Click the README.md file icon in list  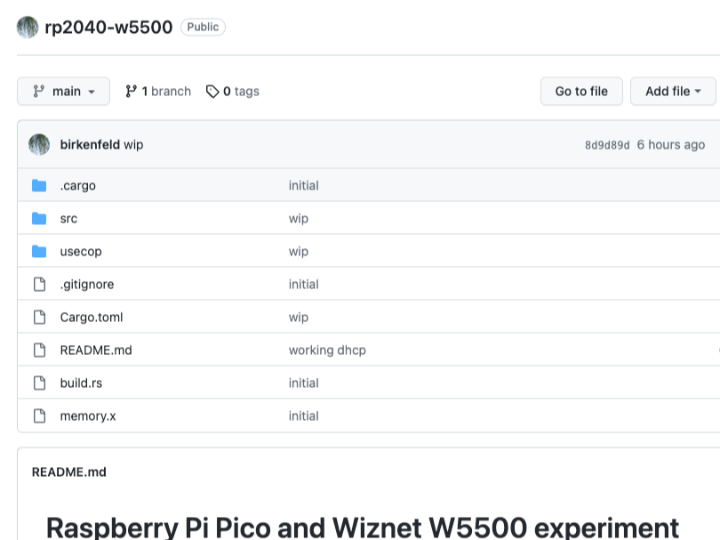point(39,350)
